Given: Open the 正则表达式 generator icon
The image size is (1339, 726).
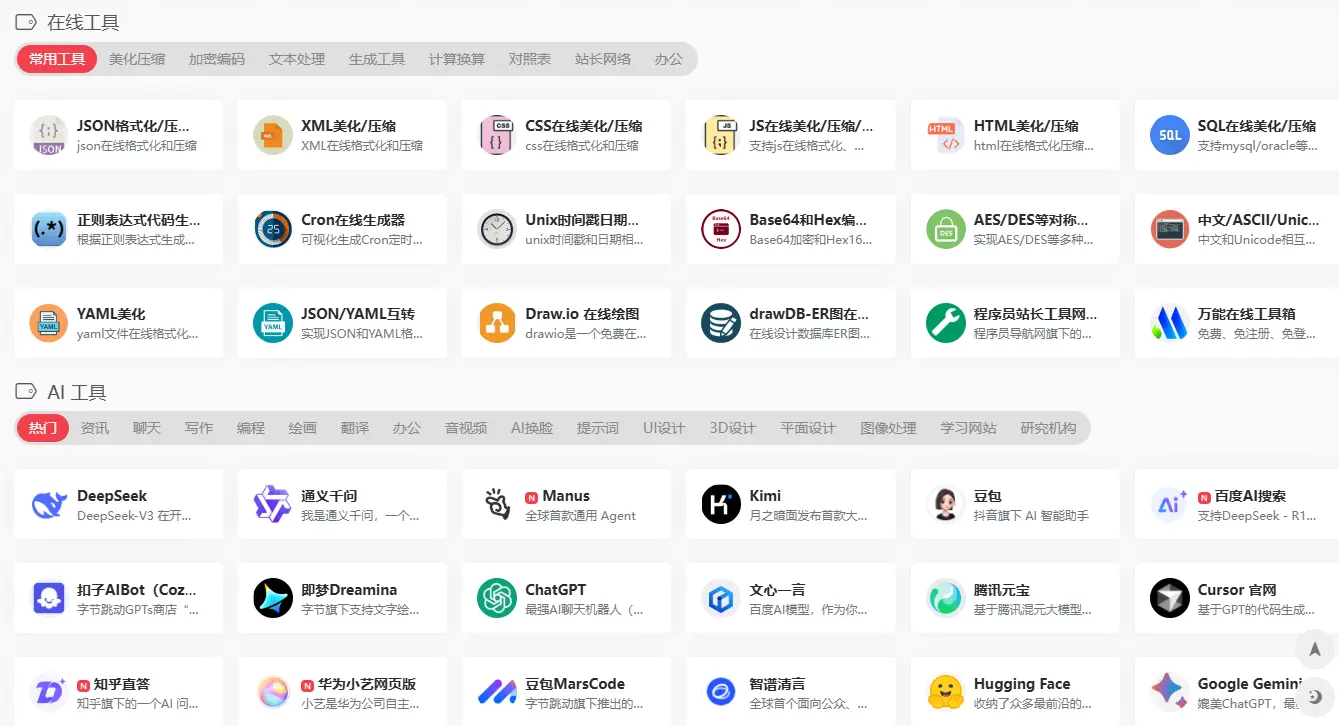Looking at the screenshot, I should [x=49, y=229].
